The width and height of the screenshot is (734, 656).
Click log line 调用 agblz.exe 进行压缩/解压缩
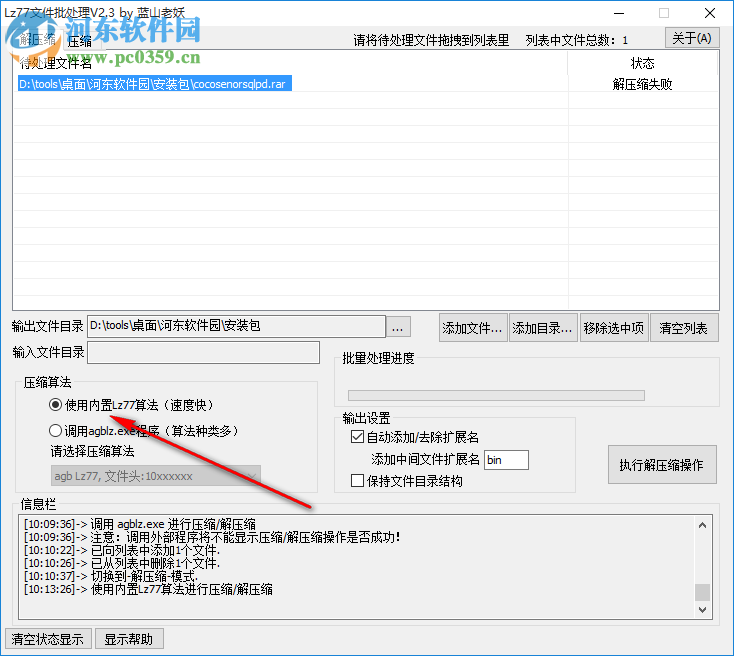click(x=140, y=523)
